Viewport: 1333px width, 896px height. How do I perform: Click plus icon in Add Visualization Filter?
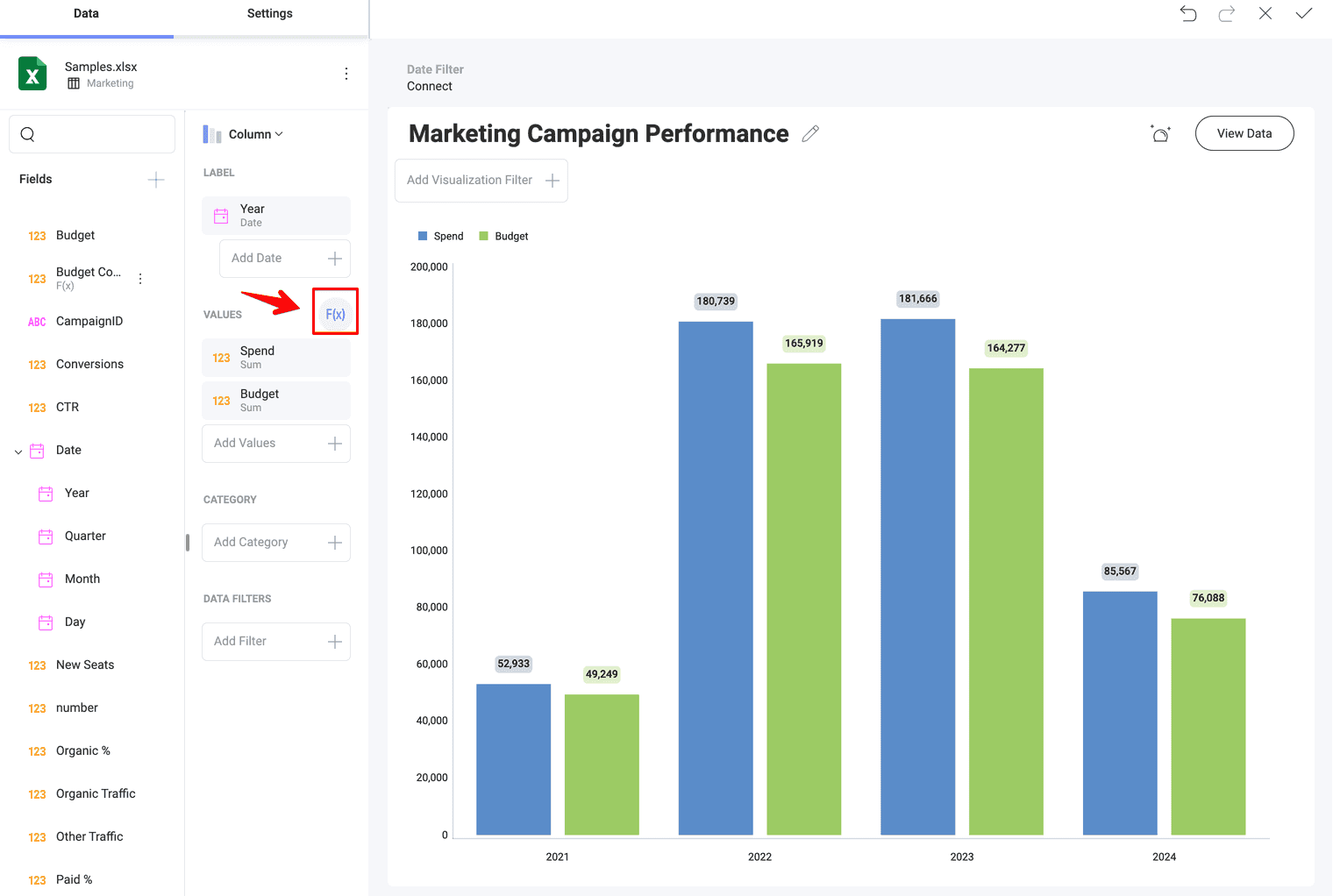coord(552,181)
